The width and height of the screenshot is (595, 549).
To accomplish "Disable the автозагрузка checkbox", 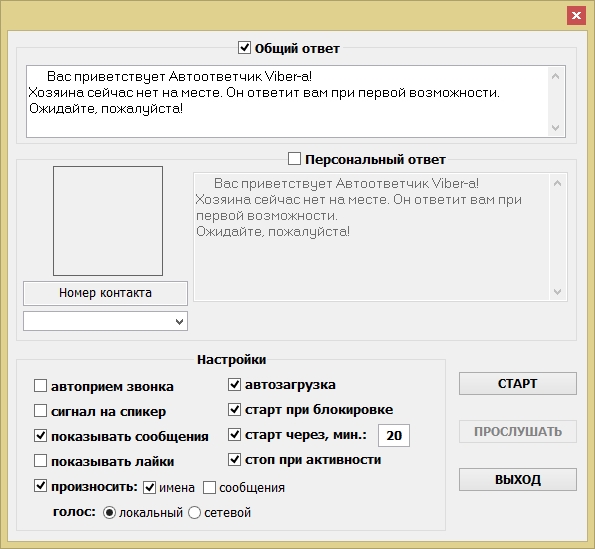I will [235, 384].
